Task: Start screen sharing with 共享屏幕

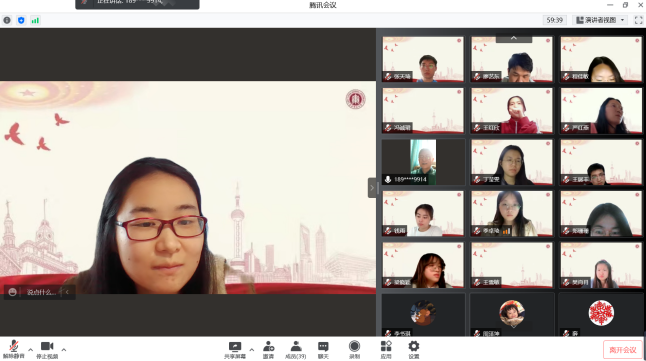Action: click(x=235, y=350)
